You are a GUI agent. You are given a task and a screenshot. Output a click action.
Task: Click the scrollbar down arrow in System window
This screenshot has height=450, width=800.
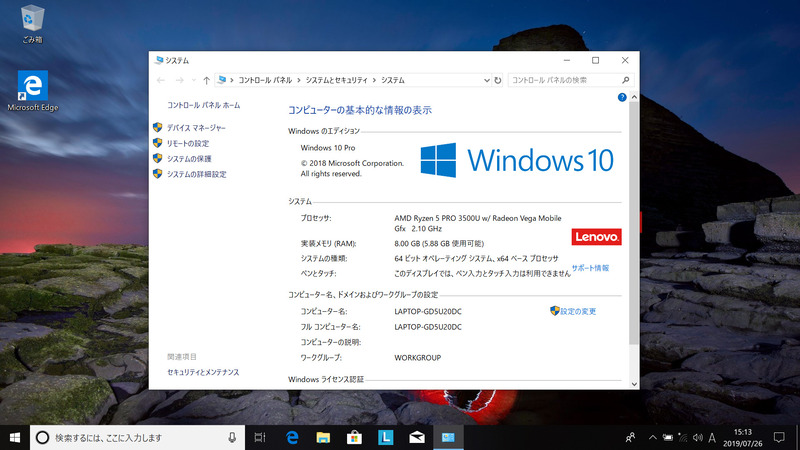[x=634, y=384]
